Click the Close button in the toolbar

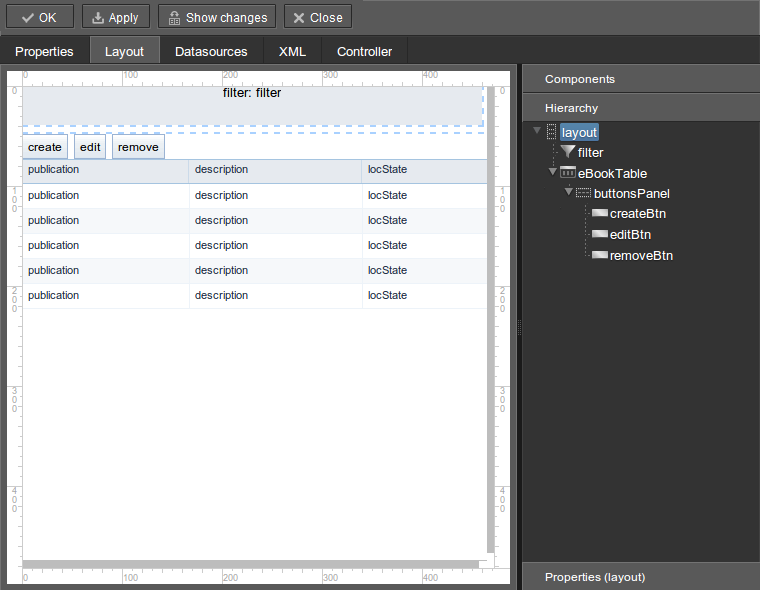317,17
